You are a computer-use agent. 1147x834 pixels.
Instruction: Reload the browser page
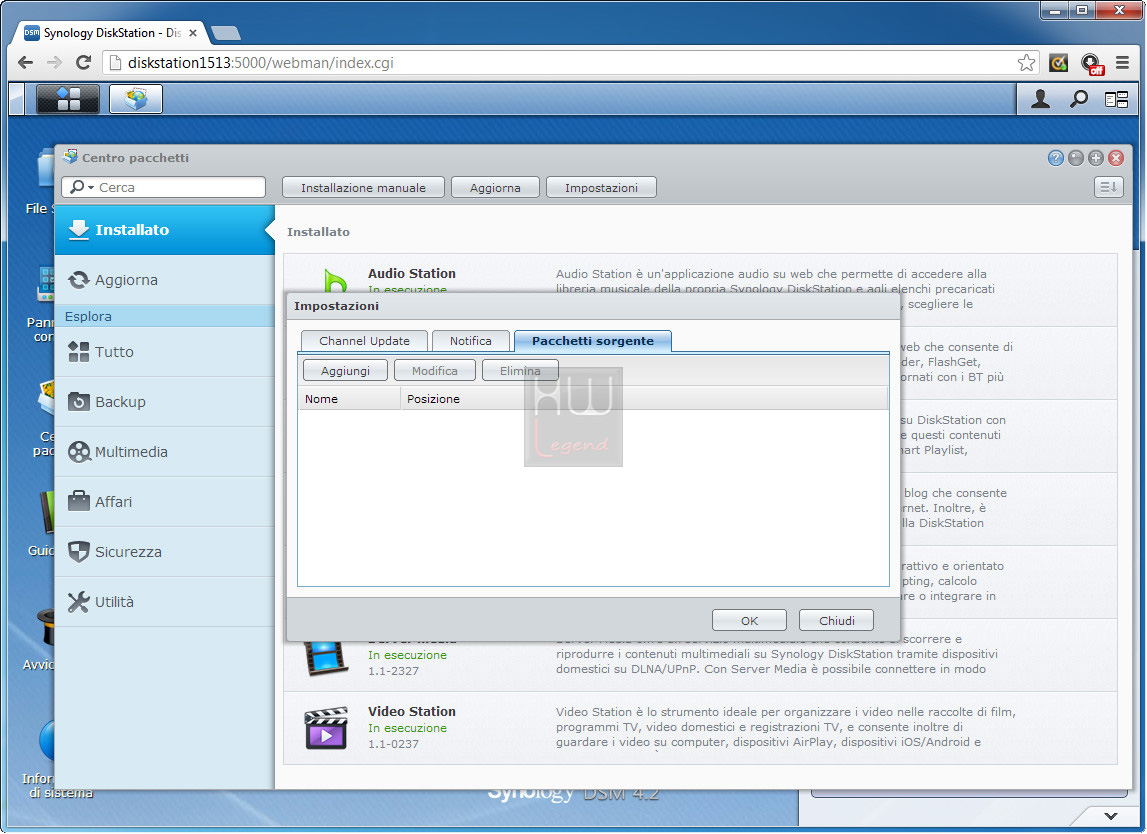83,63
